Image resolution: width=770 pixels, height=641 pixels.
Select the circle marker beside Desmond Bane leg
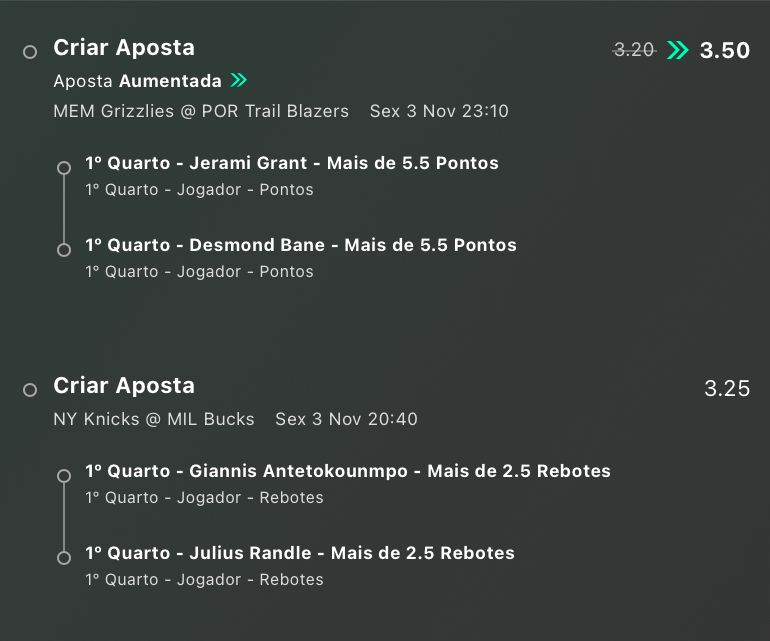click(x=64, y=250)
